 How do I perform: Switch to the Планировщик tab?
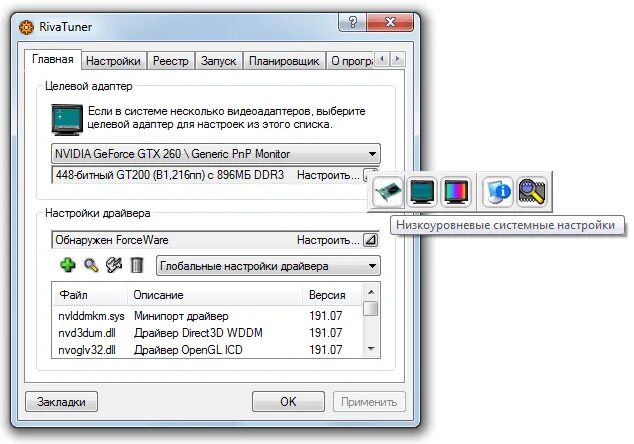tap(284, 61)
